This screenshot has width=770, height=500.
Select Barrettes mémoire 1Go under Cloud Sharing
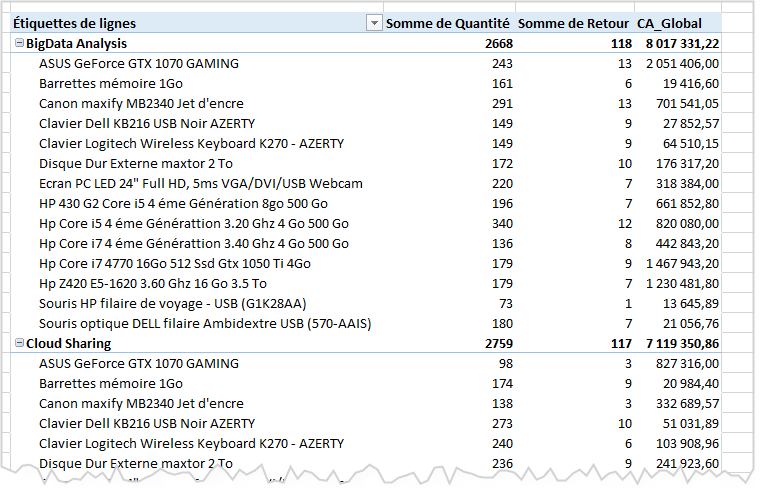[111, 384]
